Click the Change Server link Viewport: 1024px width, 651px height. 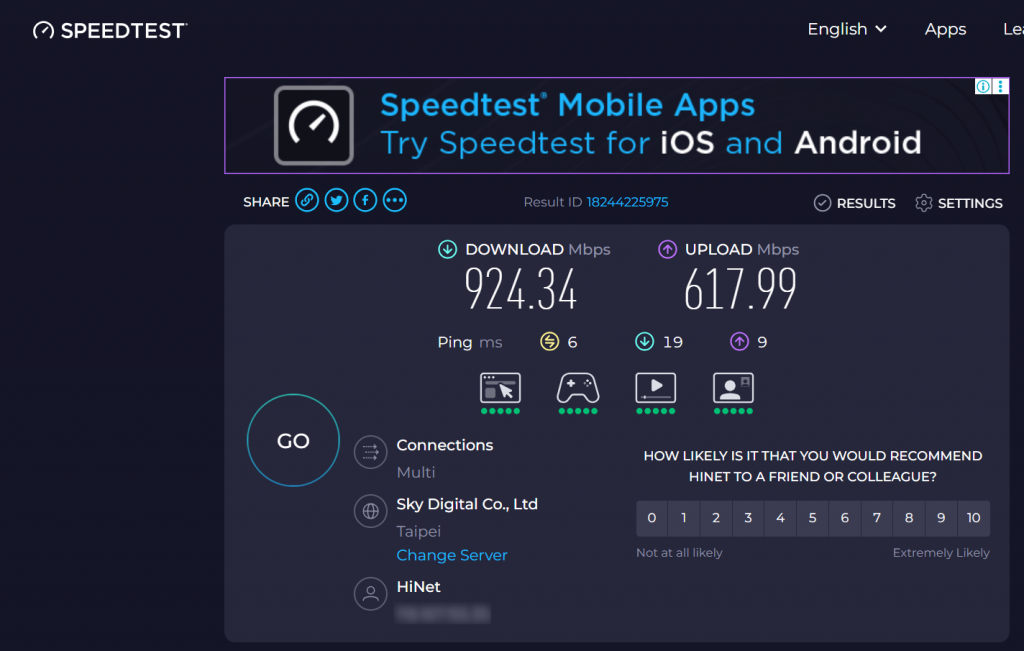click(452, 555)
